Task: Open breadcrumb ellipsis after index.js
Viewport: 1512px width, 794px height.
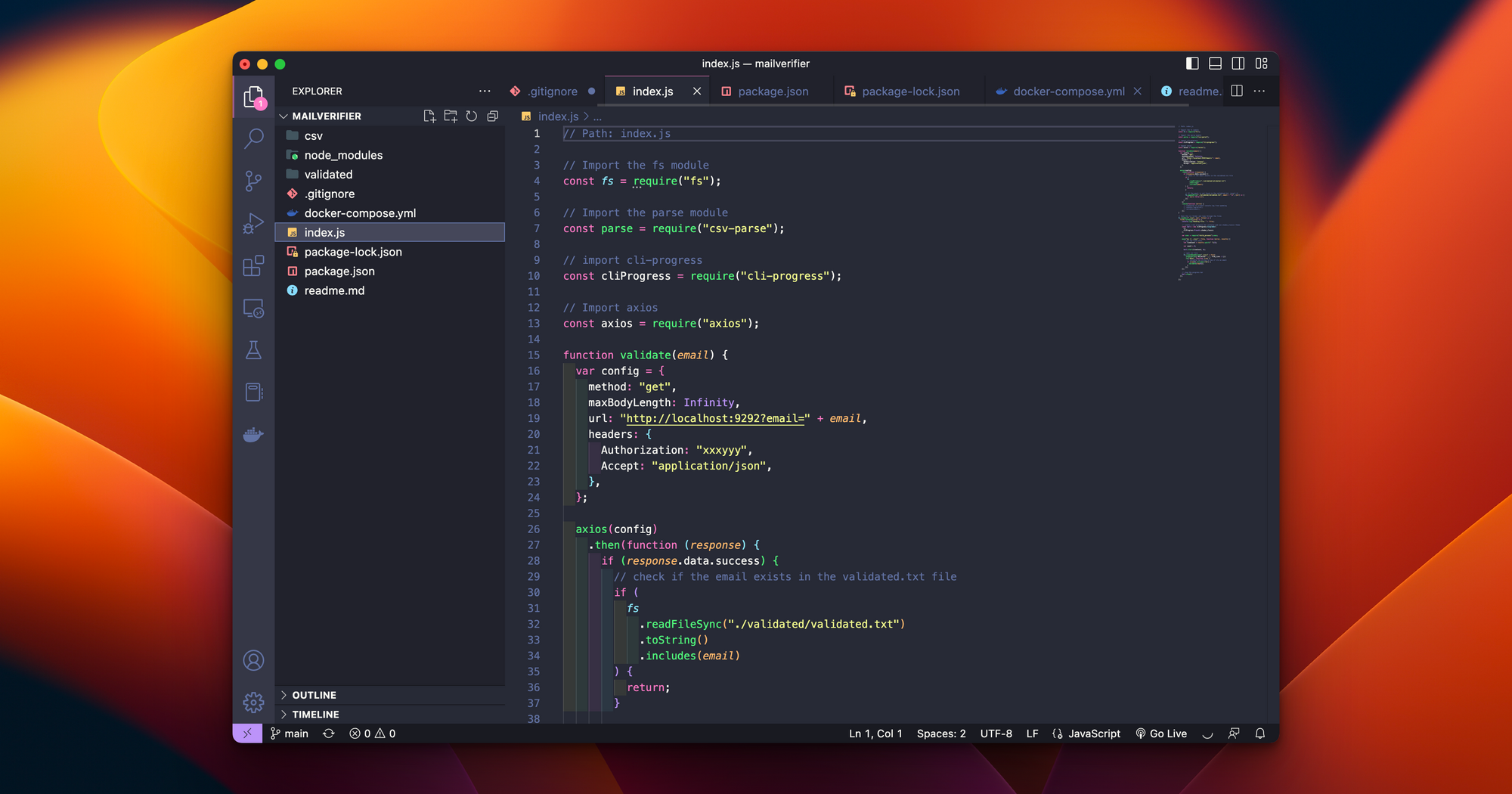Action: [597, 116]
